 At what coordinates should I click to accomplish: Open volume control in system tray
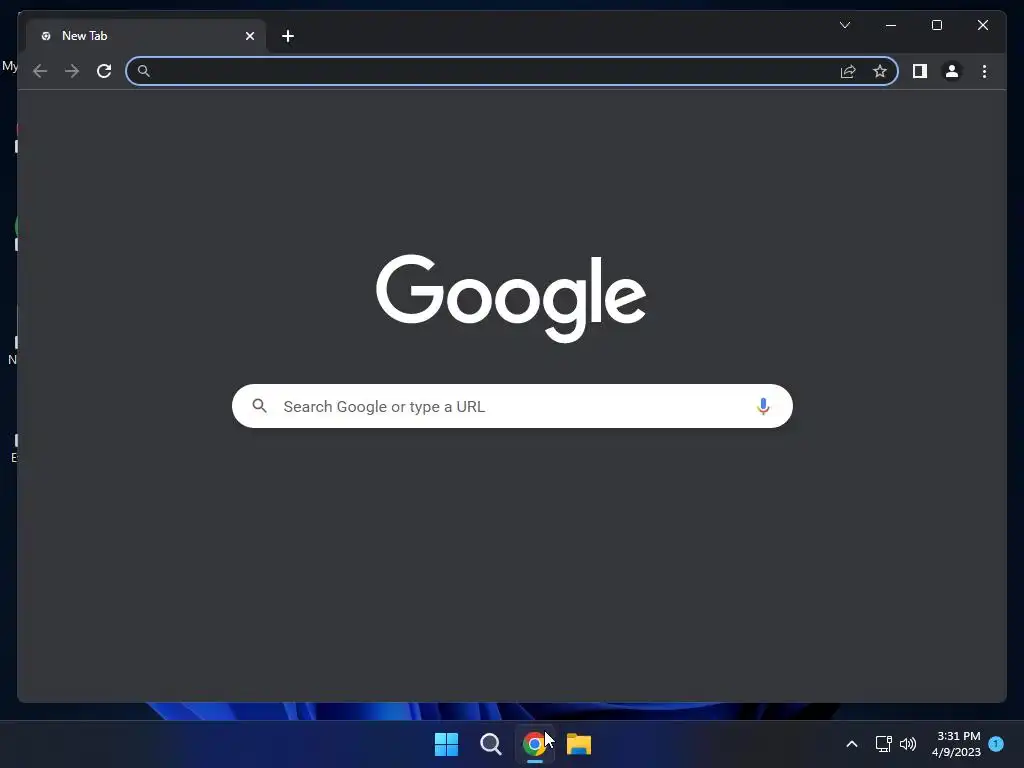pyautogui.click(x=908, y=744)
